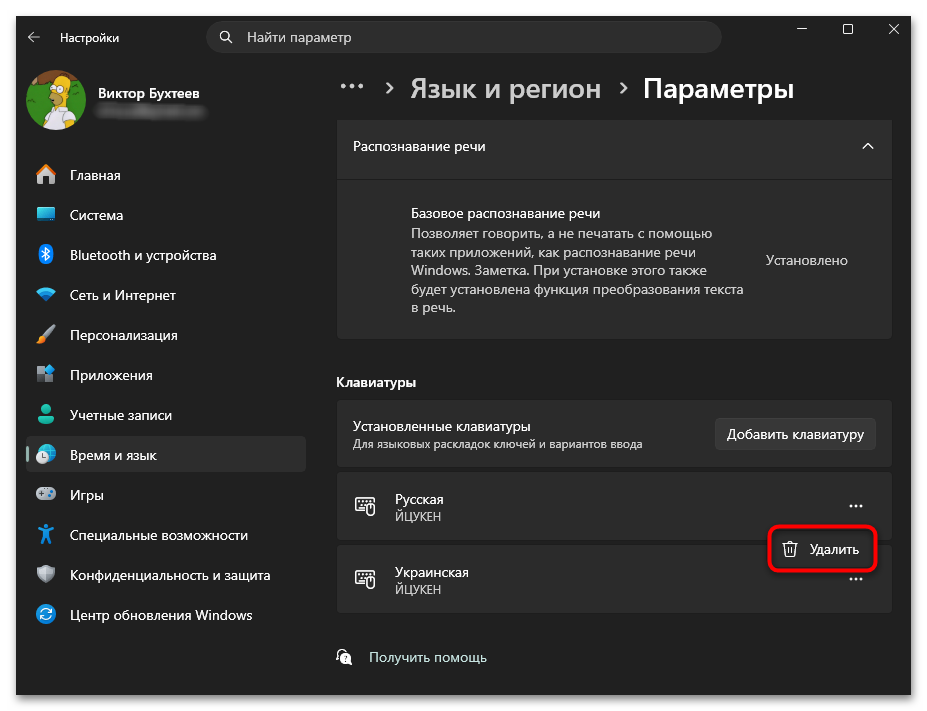Click the Учетные записи person icon
The width and height of the screenshot is (927, 711).
[46, 414]
